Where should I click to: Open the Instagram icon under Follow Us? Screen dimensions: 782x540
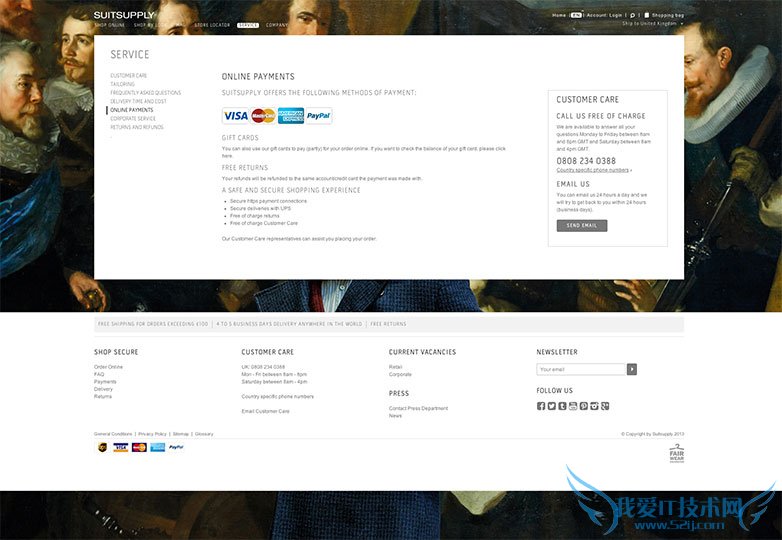(594, 406)
